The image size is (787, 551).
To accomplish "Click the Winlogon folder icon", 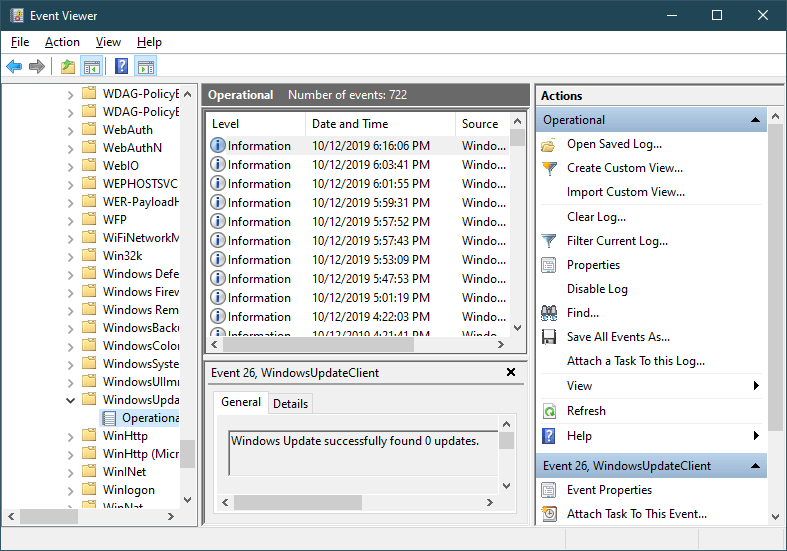I will coord(89,489).
